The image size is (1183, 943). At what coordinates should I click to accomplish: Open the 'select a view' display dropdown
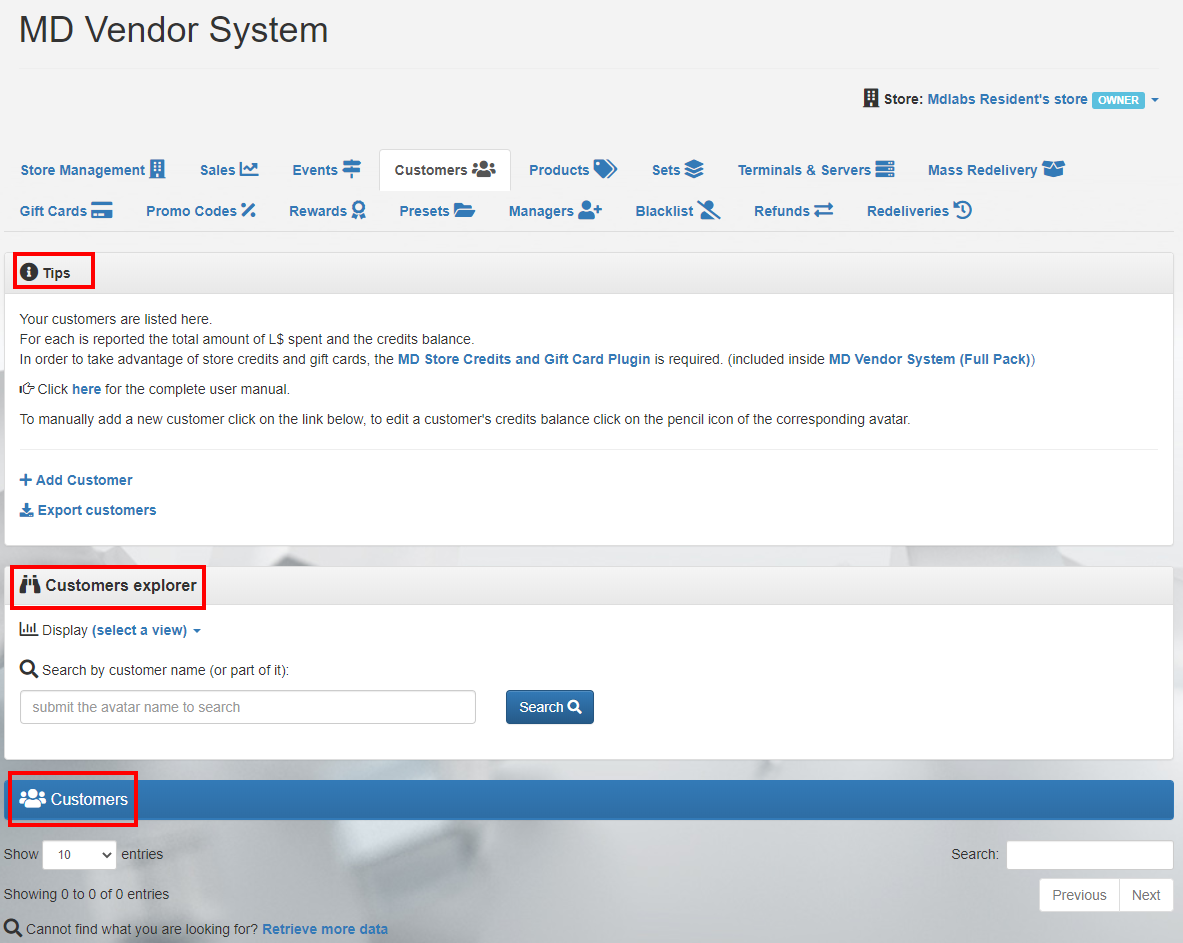146,630
